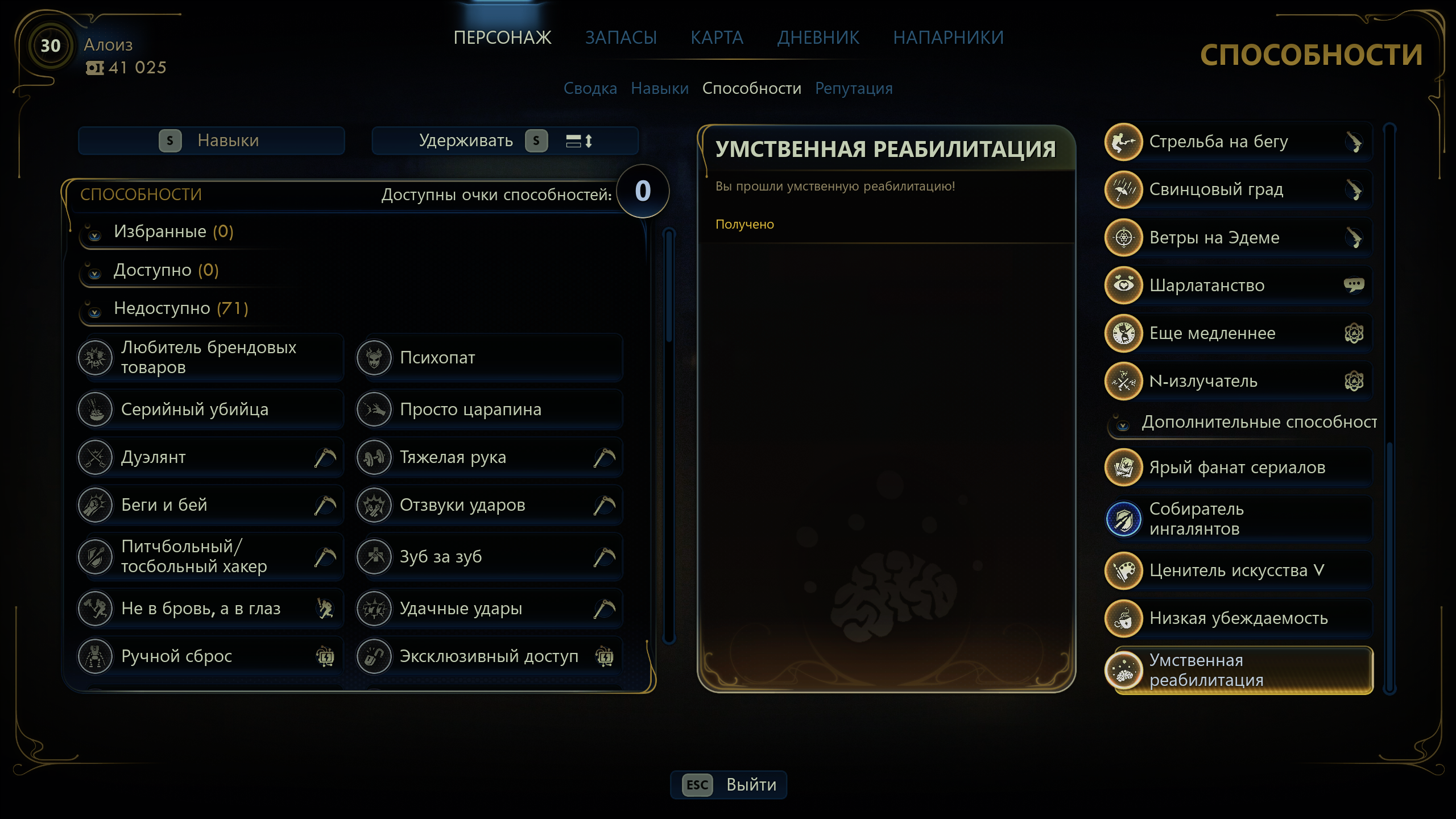Click the abilities list vertical scrollbar
1456x819 pixels.
pyautogui.click(x=669, y=436)
